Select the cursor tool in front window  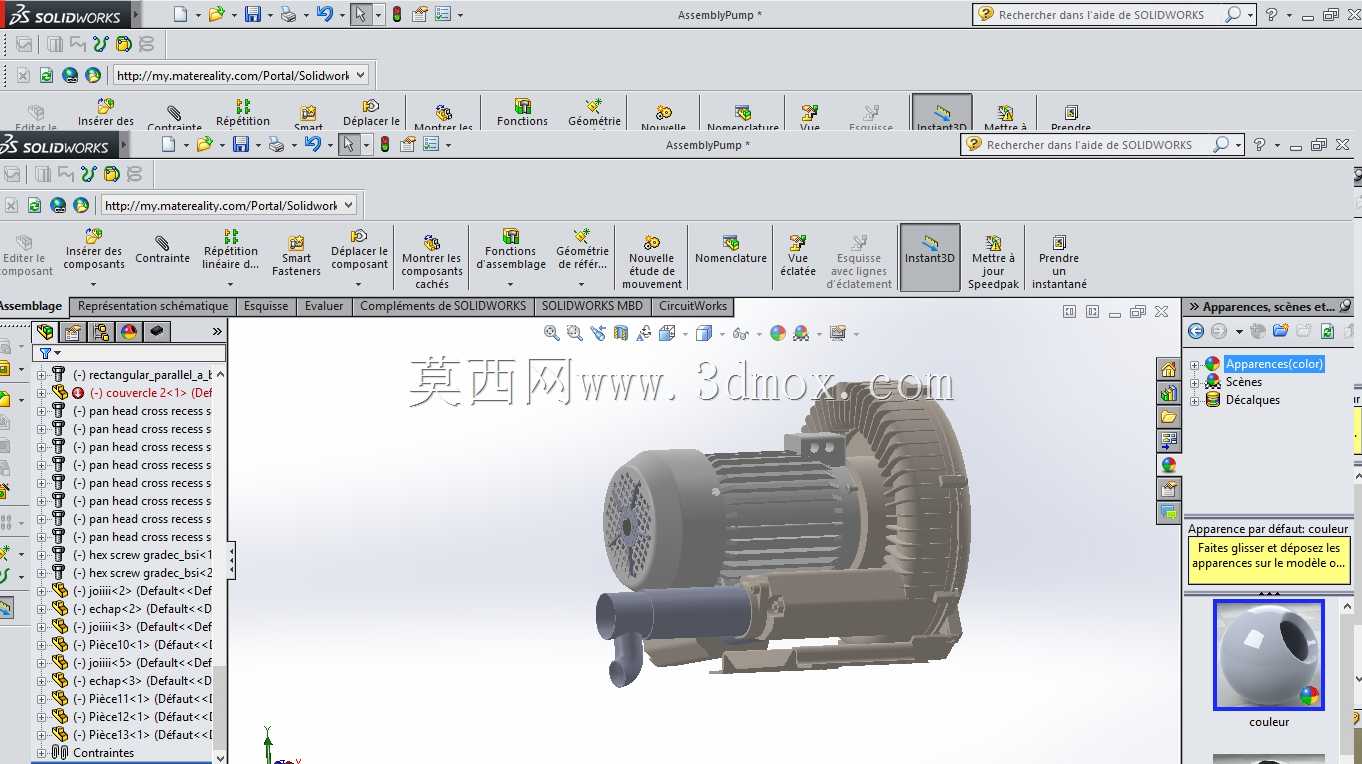pyautogui.click(x=348, y=145)
